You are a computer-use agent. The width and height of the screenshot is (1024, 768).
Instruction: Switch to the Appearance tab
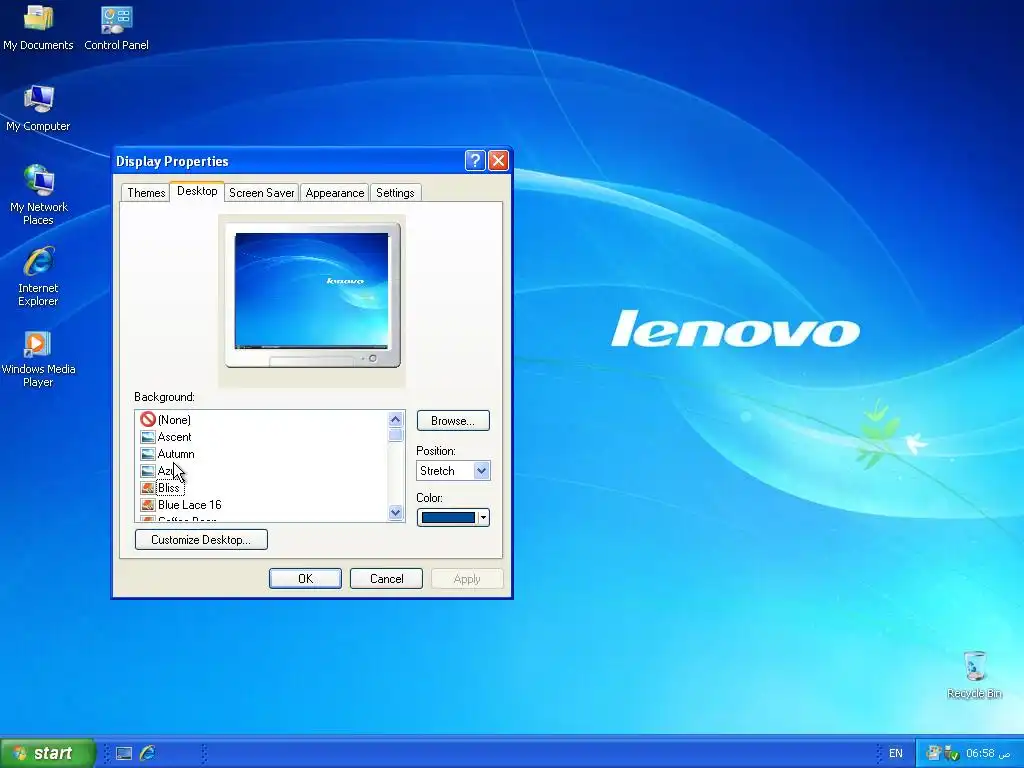click(334, 193)
